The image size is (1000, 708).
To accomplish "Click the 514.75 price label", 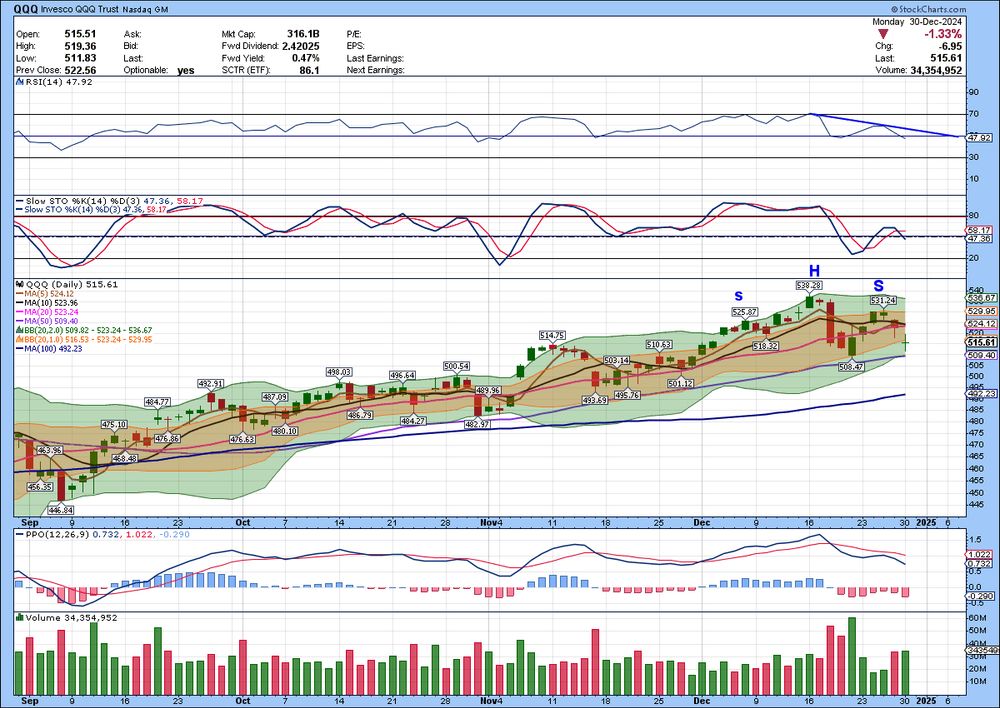I will pos(552,335).
